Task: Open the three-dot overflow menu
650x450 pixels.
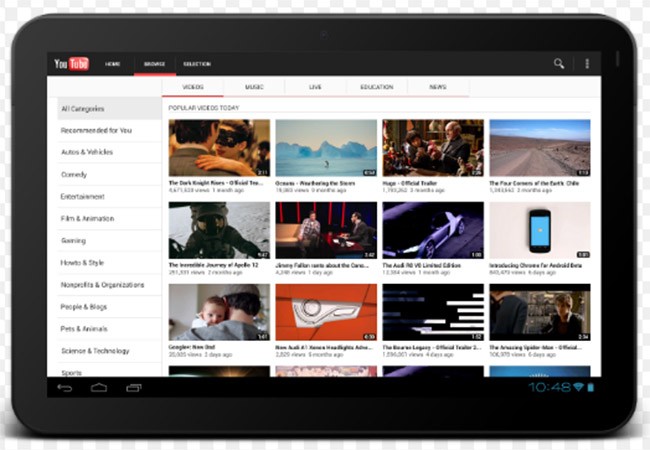Action: pos(587,63)
